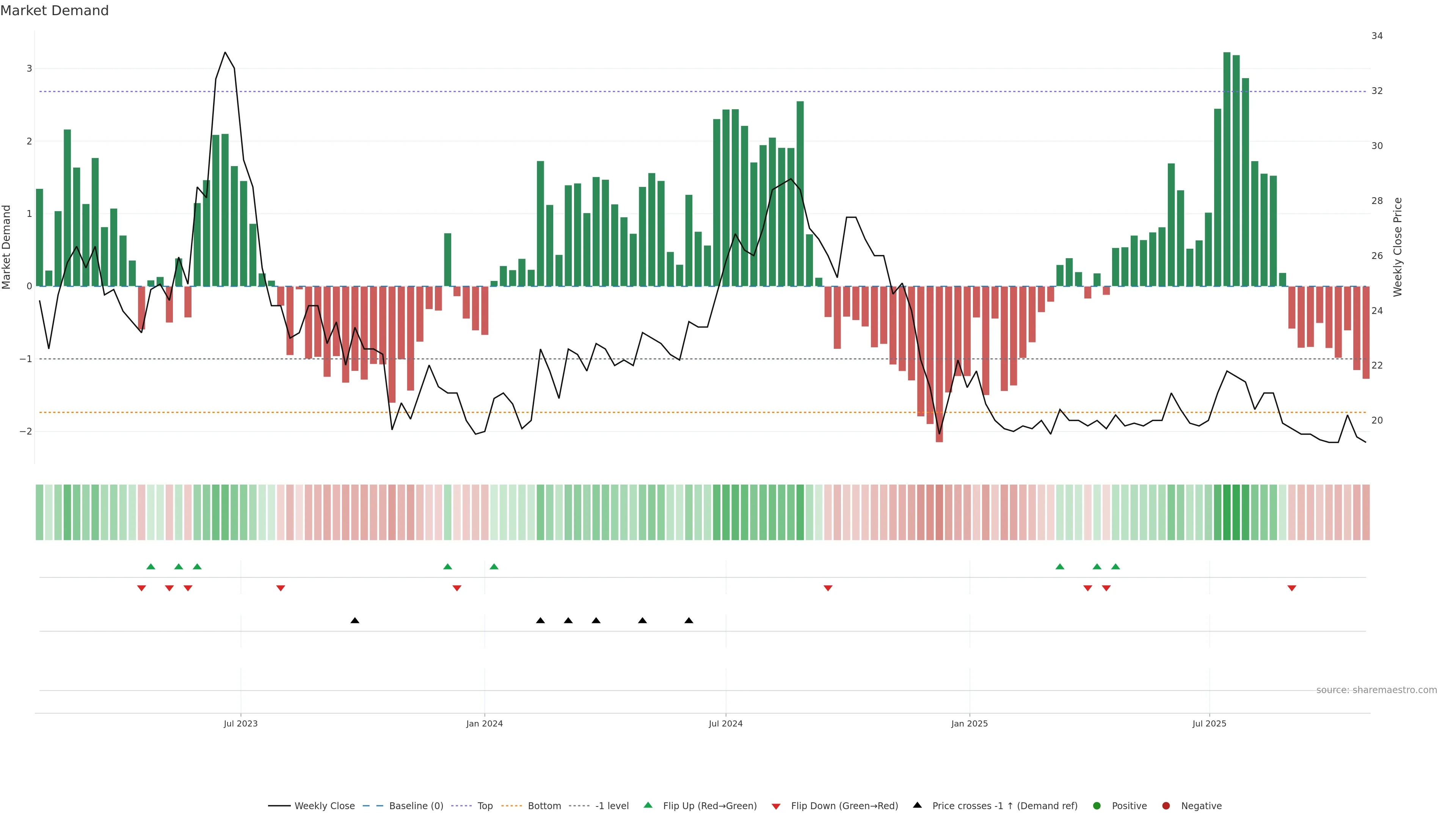Click the black Price crosses -1 legend triangle

click(917, 805)
